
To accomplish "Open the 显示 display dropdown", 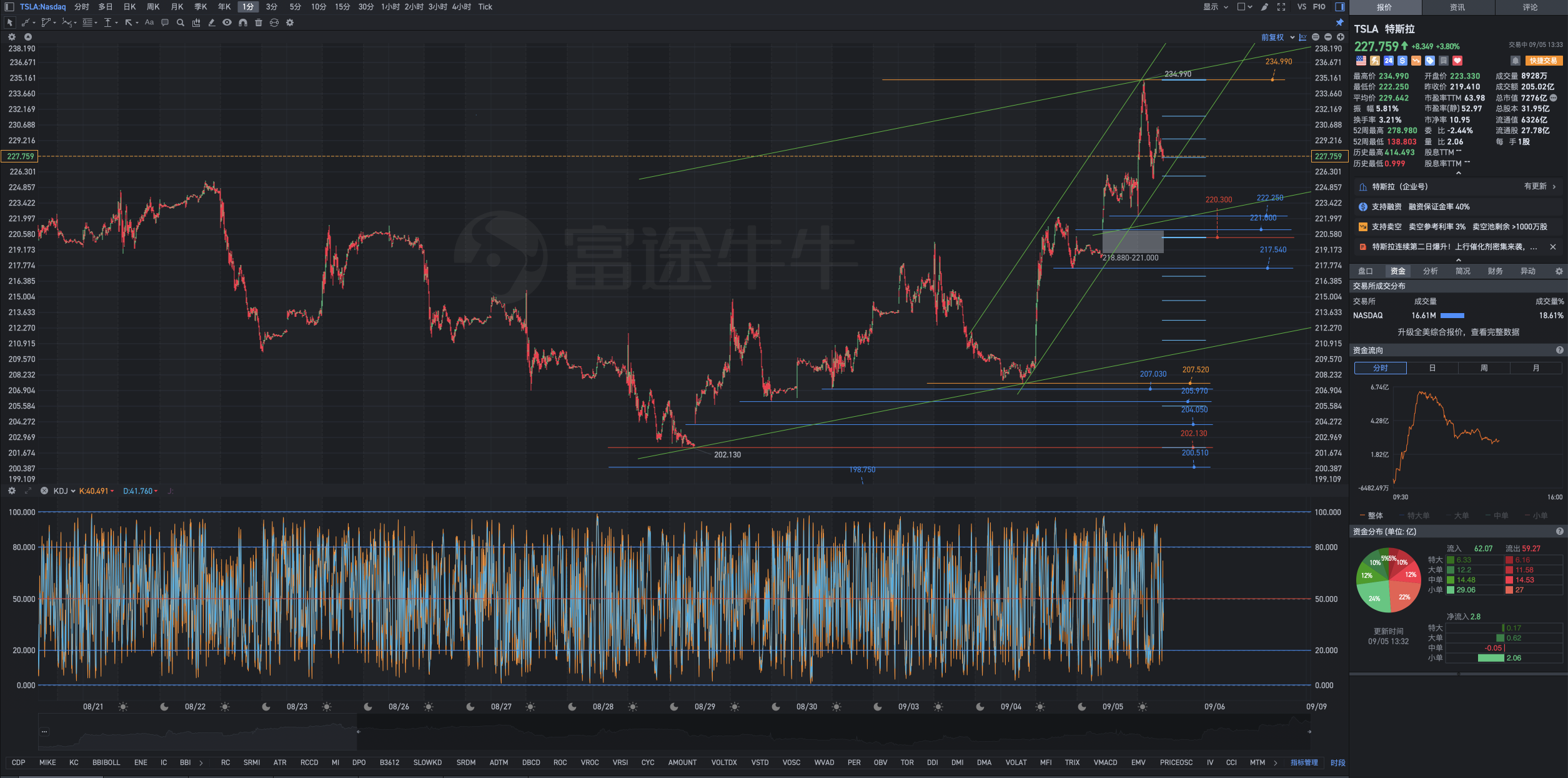I will [1216, 7].
